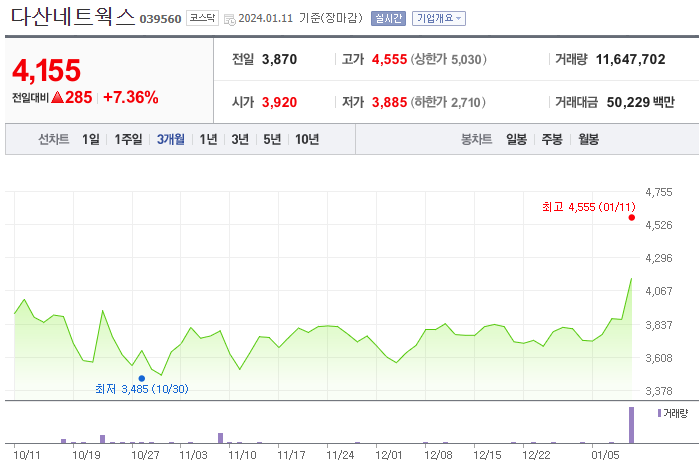
Task: Select the 3개월 line chart period
Action: (x=170, y=140)
